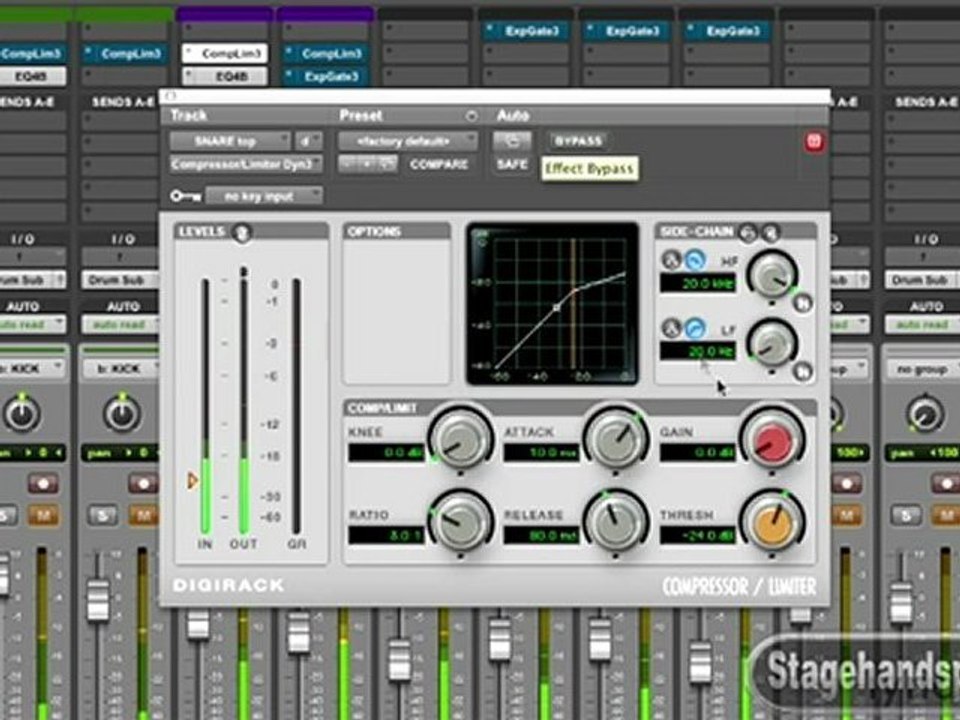Open EQ4B insert below highlighted CompLim3
Screen dimensions: 960x720
tap(225, 77)
